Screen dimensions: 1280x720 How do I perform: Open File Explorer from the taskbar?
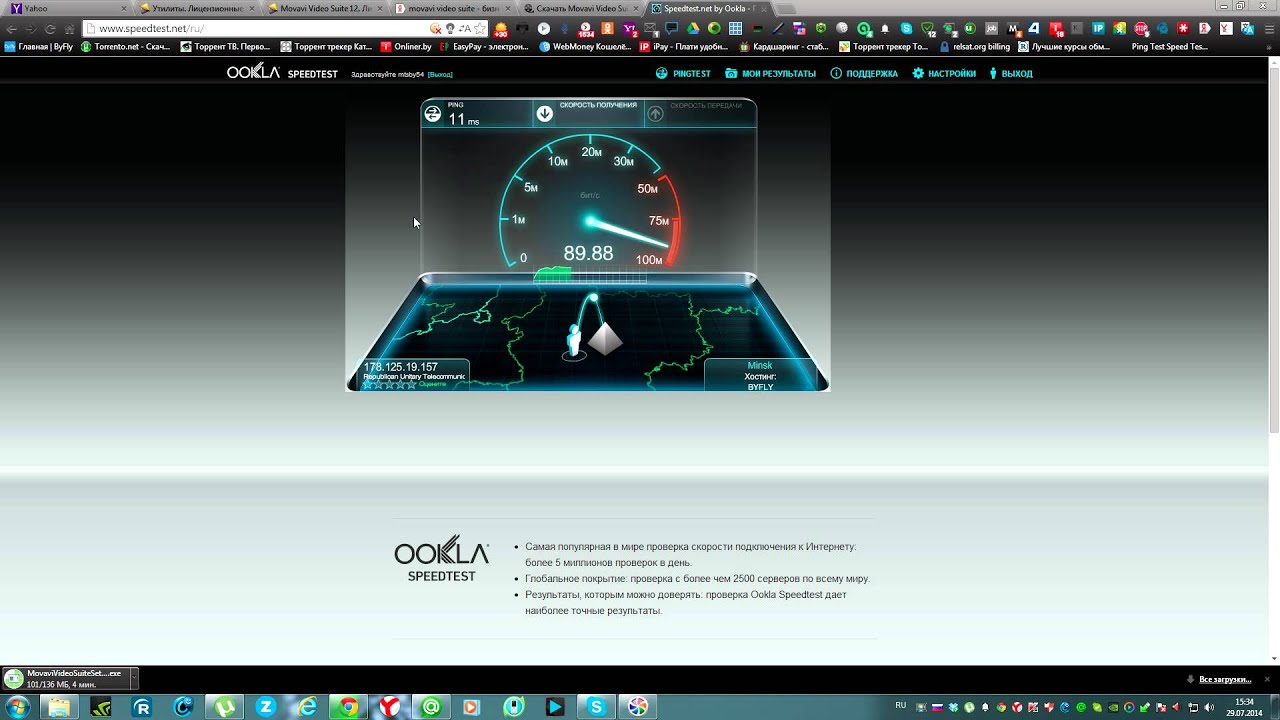coord(59,707)
